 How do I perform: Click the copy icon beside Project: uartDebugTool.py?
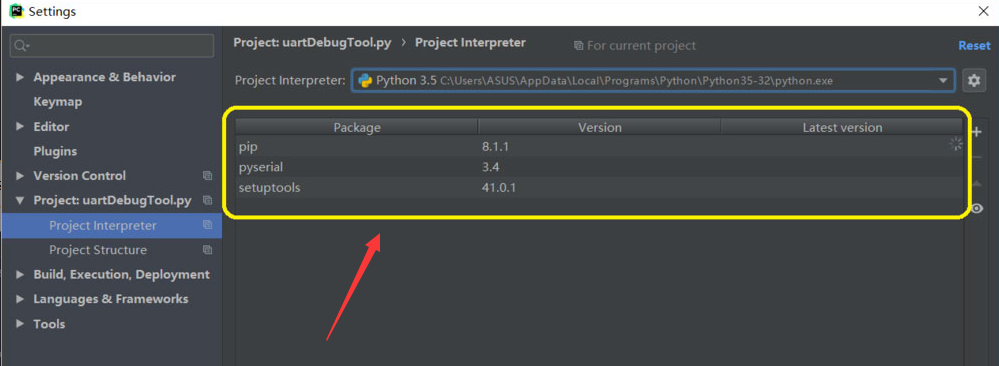(207, 200)
